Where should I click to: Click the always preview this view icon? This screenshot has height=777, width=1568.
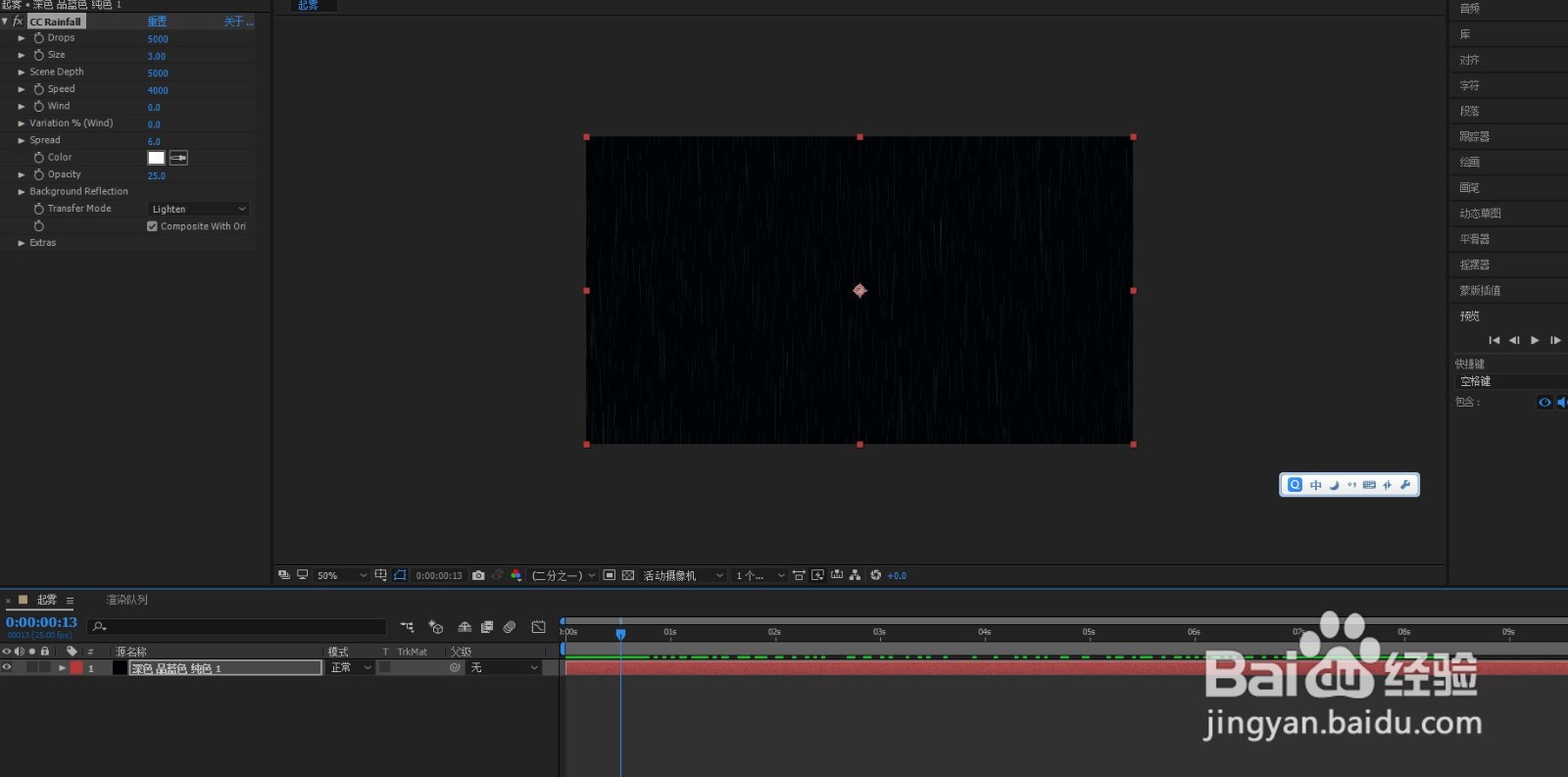coord(284,575)
